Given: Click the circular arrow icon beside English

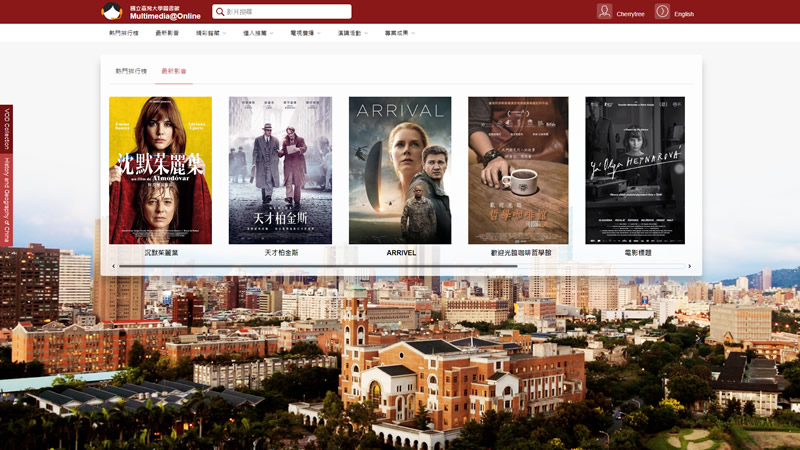Looking at the screenshot, I should point(662,11).
